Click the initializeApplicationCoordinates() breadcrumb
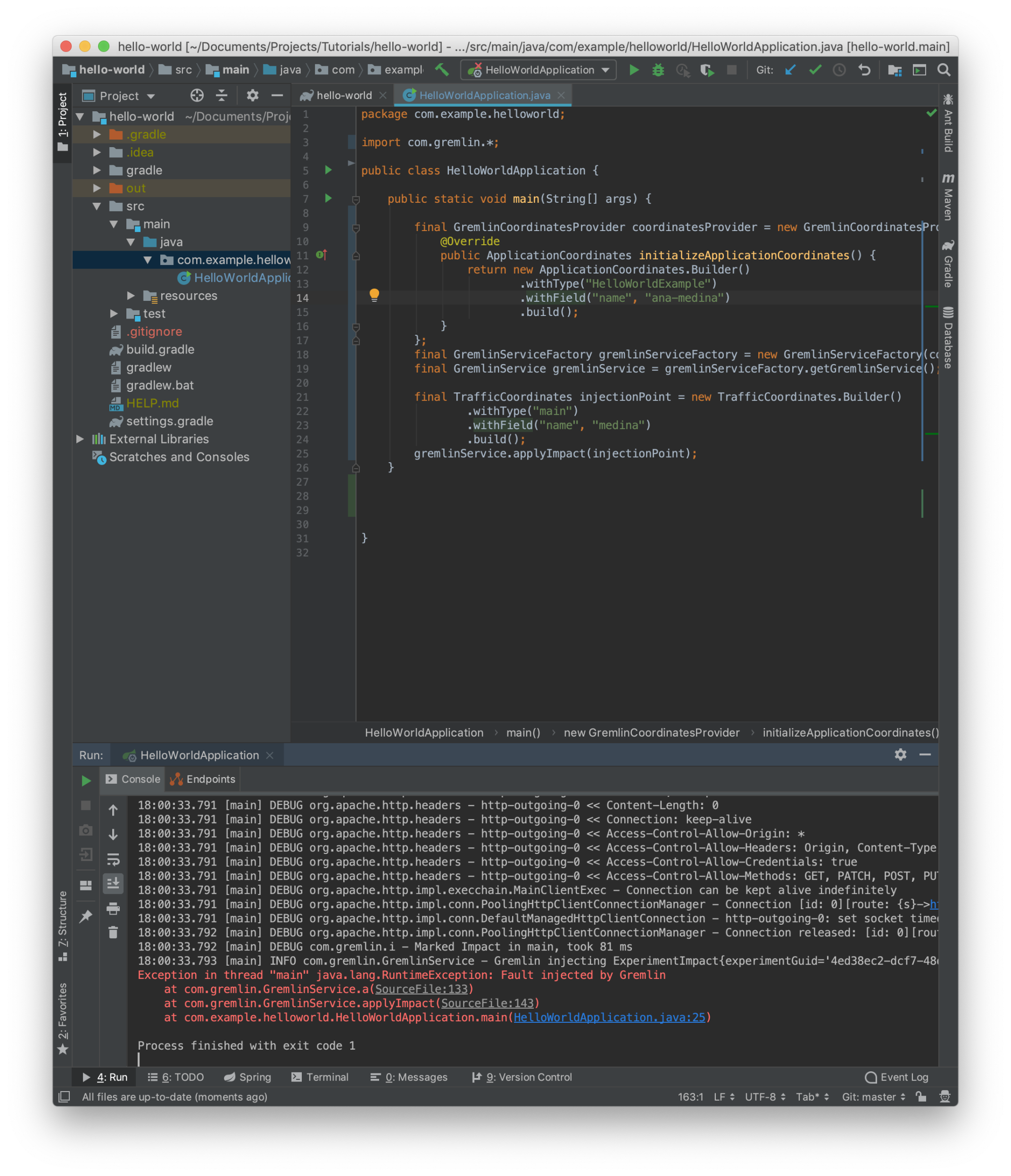The image size is (1011, 1176). (x=850, y=733)
